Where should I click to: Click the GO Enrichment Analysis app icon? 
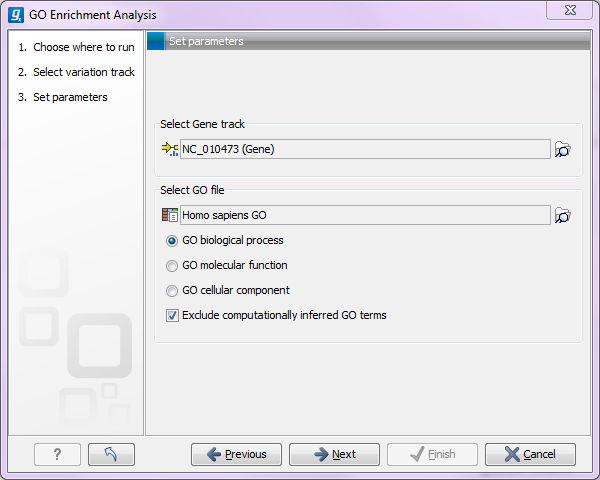(x=16, y=15)
